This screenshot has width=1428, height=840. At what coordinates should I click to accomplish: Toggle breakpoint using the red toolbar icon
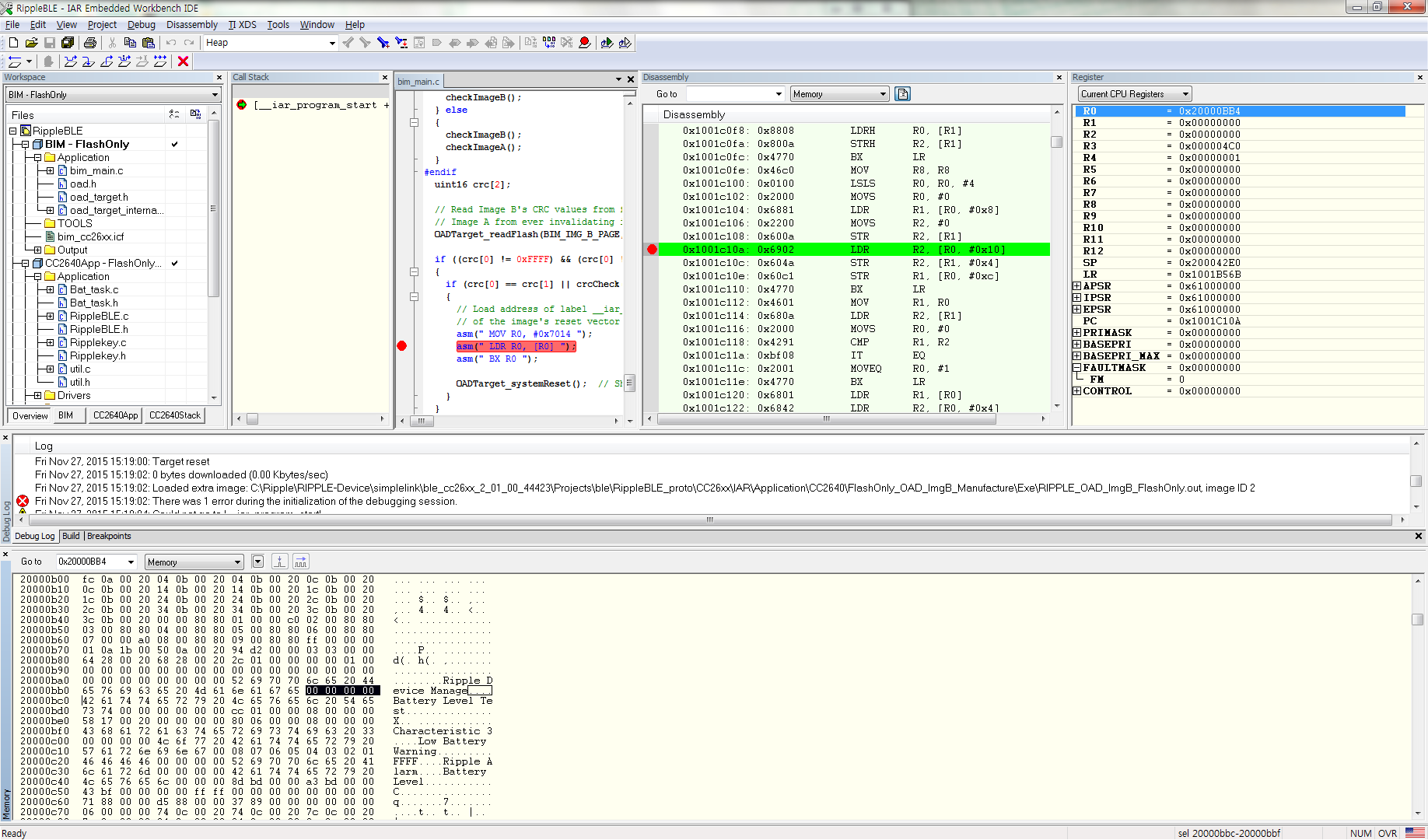585,43
